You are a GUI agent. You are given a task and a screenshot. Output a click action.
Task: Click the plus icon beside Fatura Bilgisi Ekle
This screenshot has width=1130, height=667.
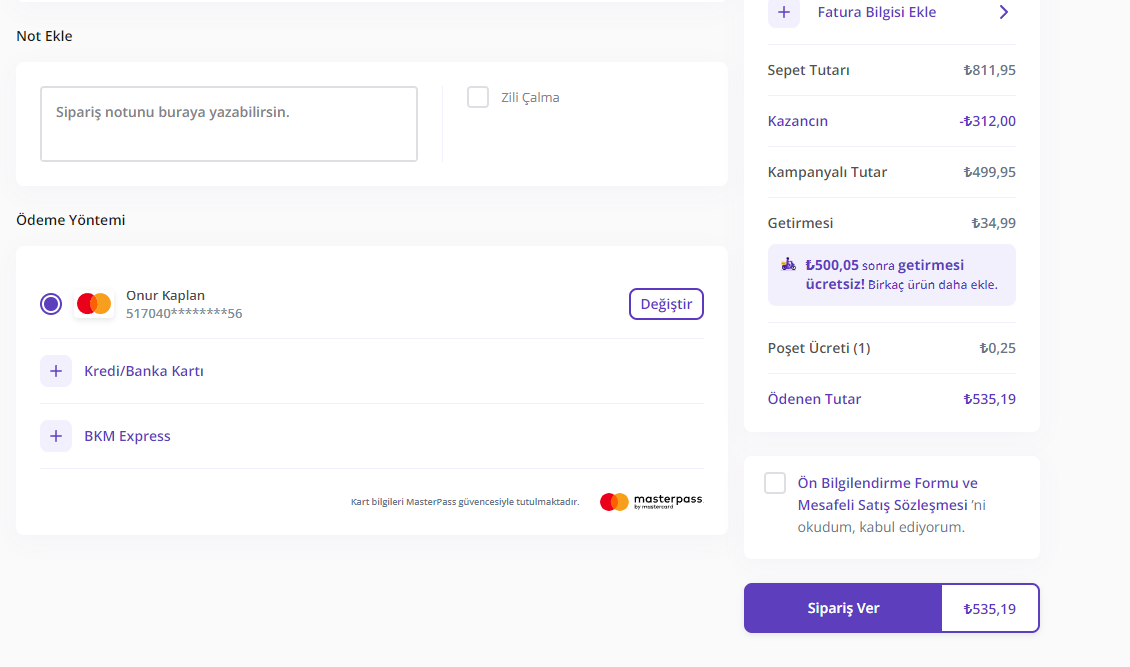click(x=784, y=12)
